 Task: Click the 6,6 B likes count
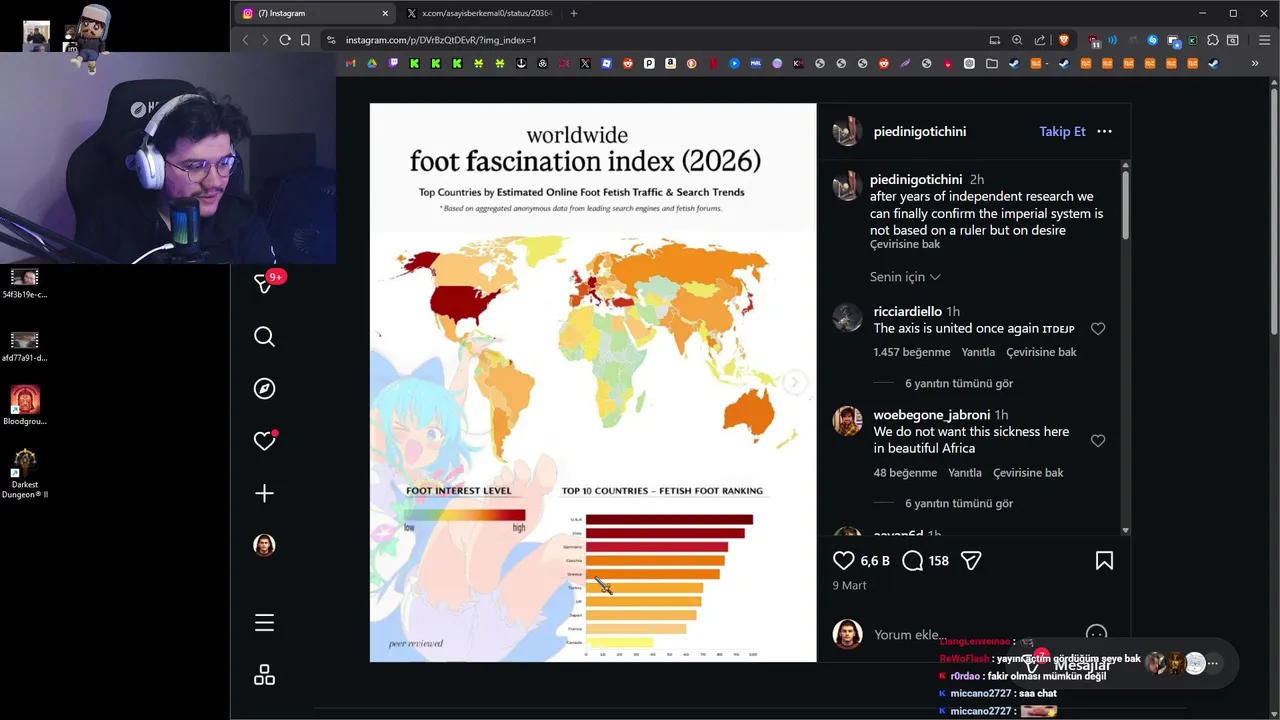pos(875,561)
